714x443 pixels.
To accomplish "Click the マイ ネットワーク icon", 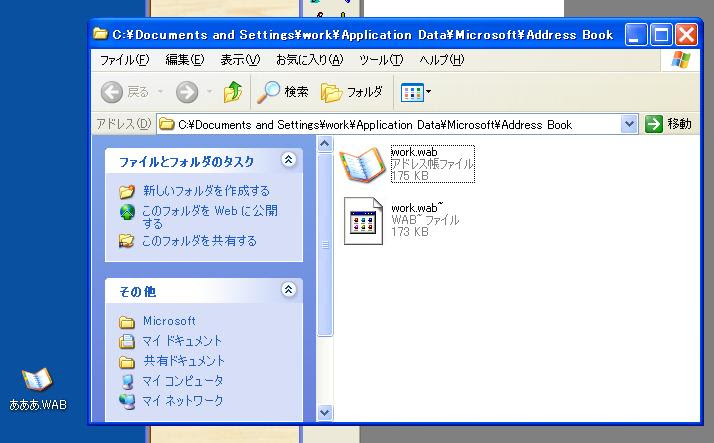I will [127, 401].
